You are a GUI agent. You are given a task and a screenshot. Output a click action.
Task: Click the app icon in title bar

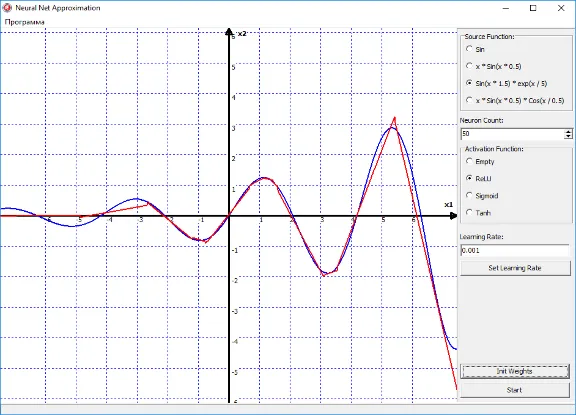click(7, 8)
